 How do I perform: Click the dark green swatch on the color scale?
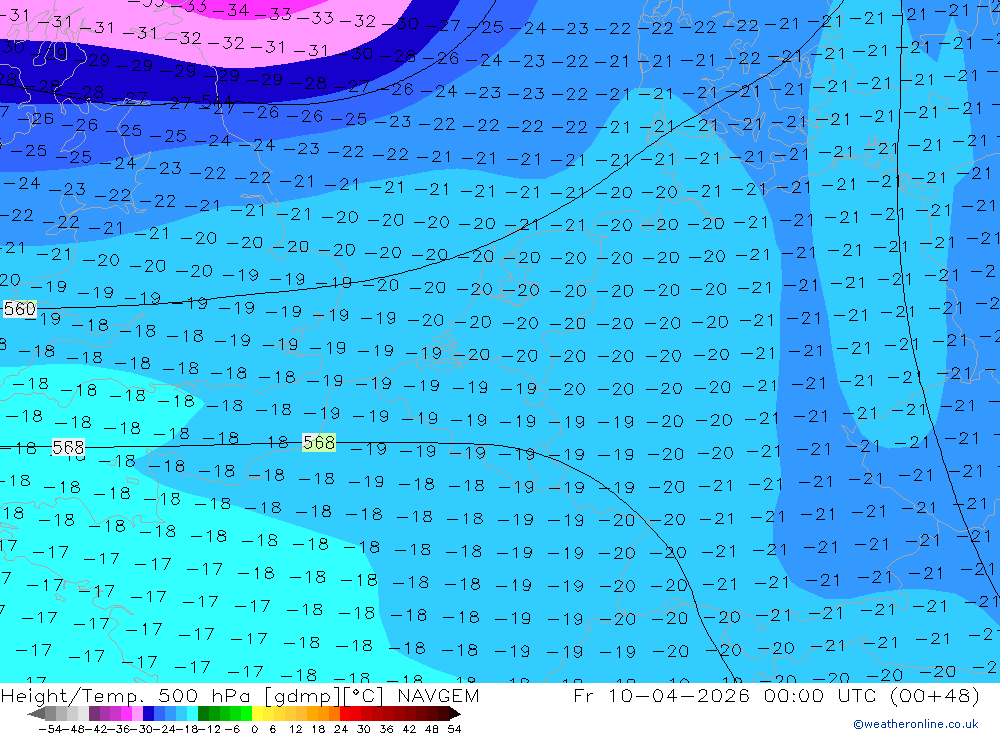(203, 713)
